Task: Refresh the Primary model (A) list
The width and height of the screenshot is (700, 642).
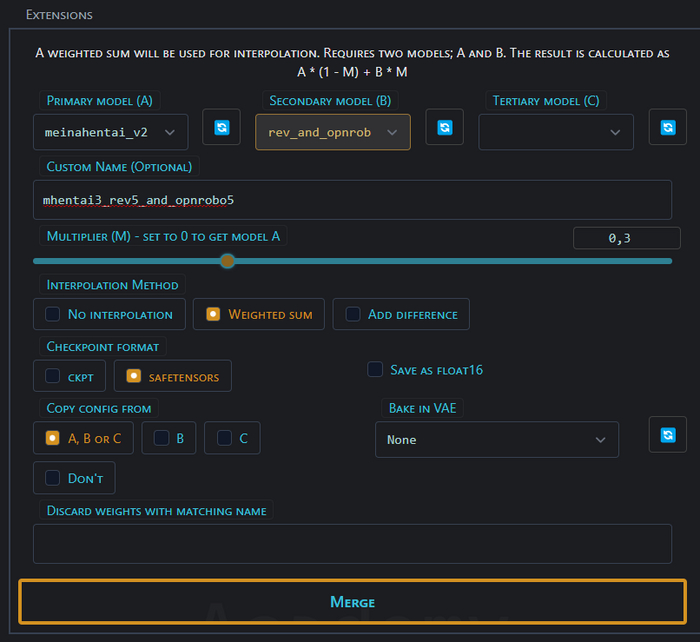Action: [x=221, y=128]
